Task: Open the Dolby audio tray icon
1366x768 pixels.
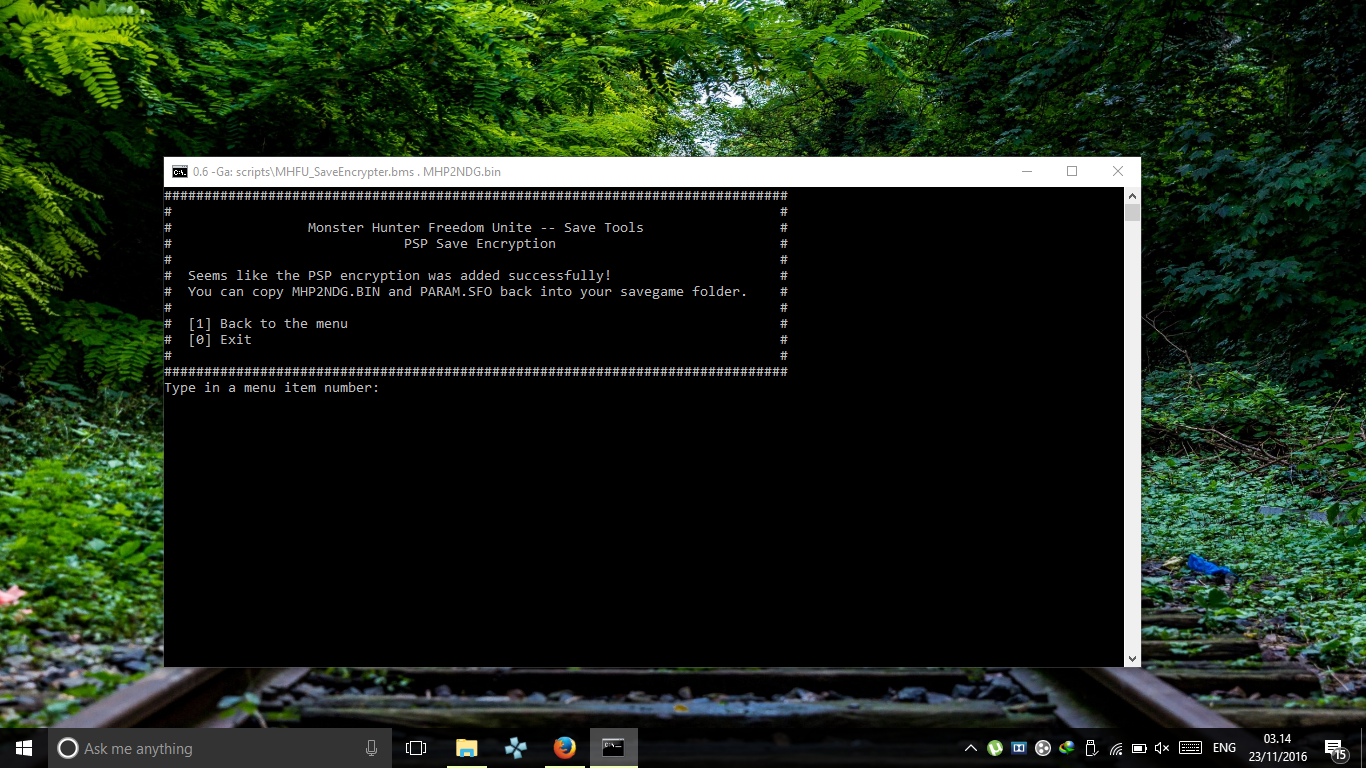Action: point(1019,748)
